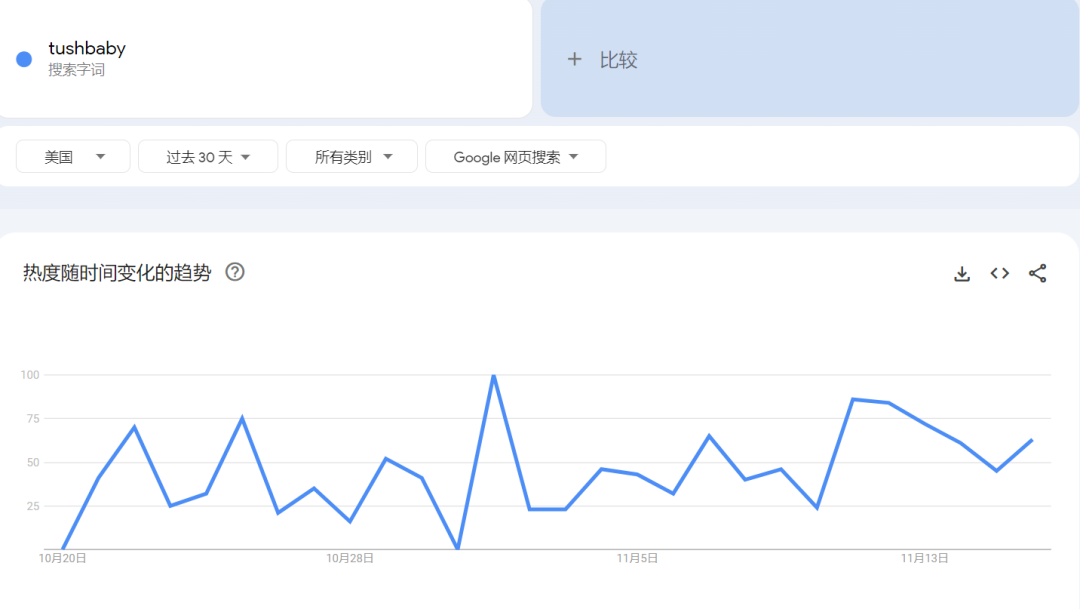Edit the tushbaby search term

[x=87, y=48]
